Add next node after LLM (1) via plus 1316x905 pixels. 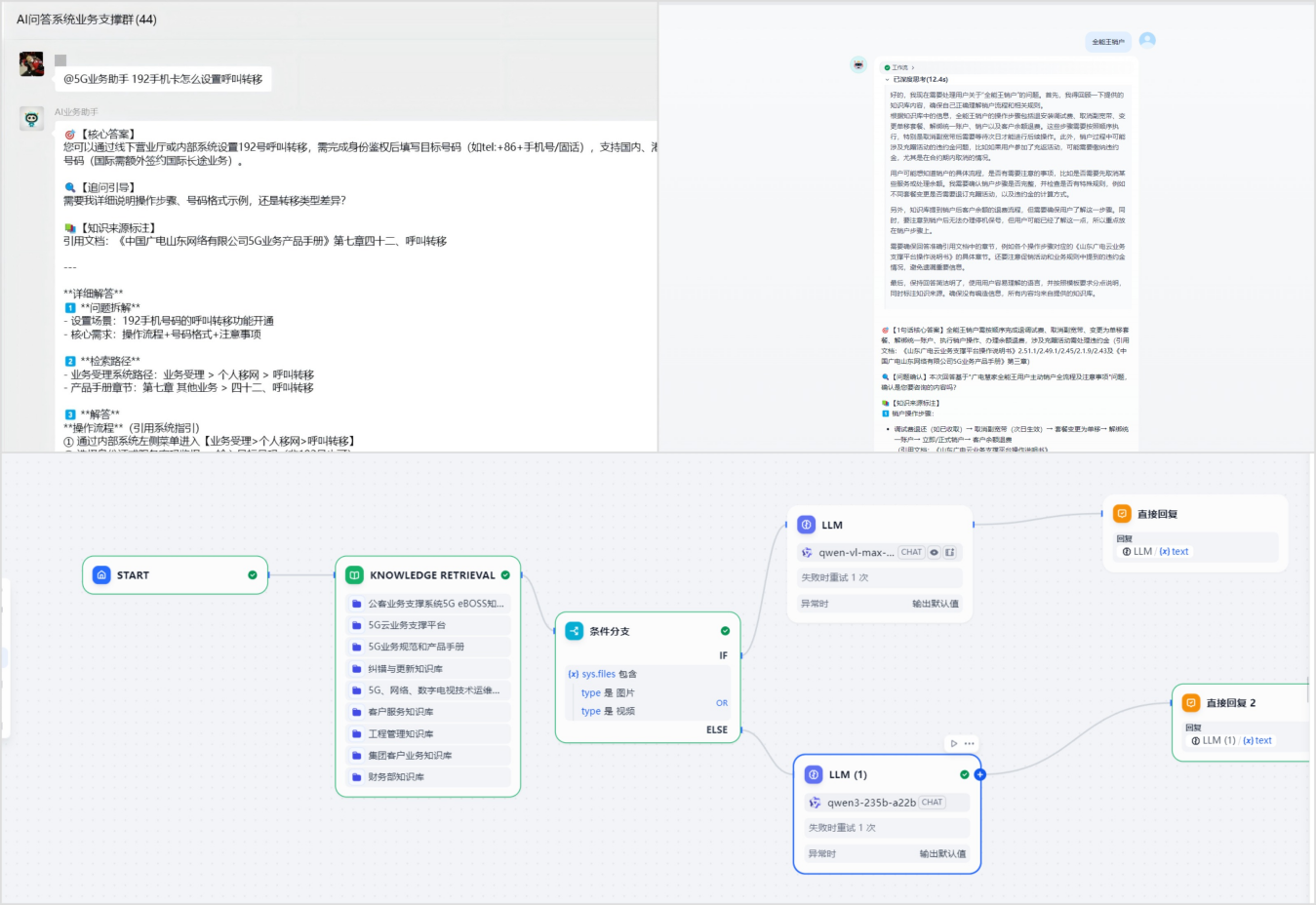pos(979,774)
